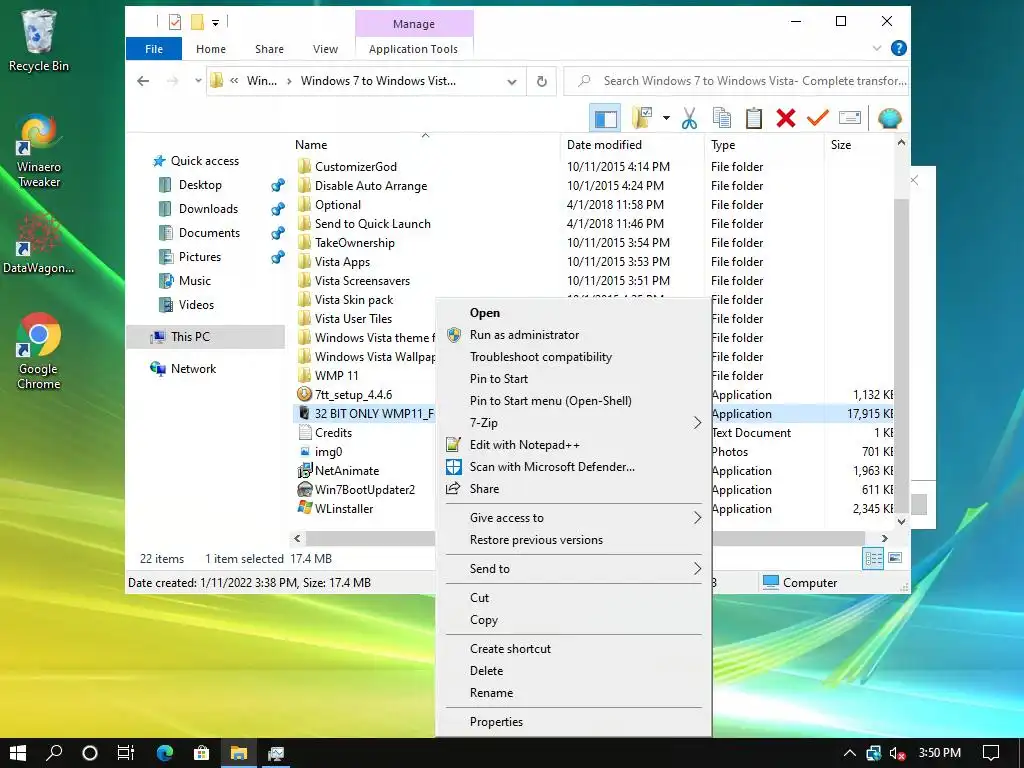Screen dimensions: 1024x768
Task: Toggle the navigation pane toolbar icon
Action: point(605,118)
